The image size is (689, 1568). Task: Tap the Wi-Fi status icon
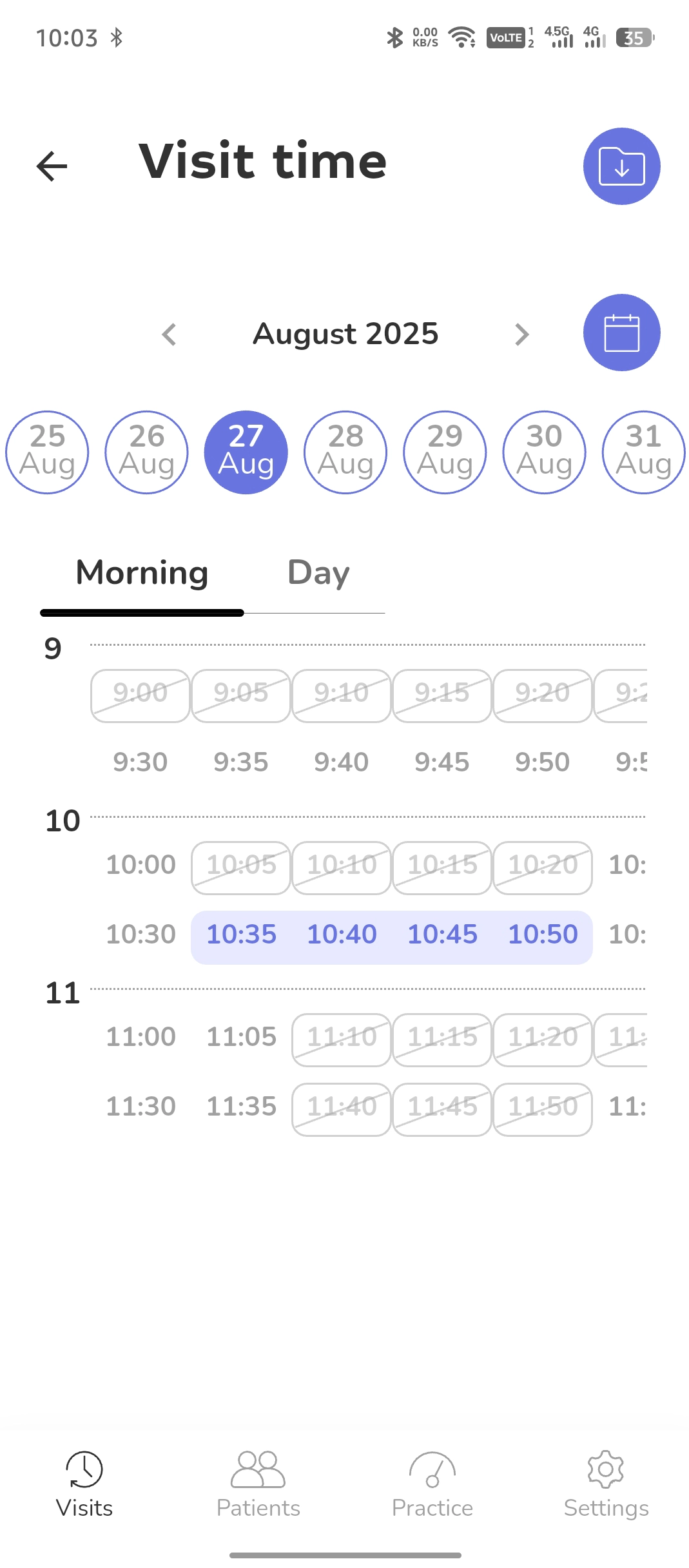coord(461,37)
